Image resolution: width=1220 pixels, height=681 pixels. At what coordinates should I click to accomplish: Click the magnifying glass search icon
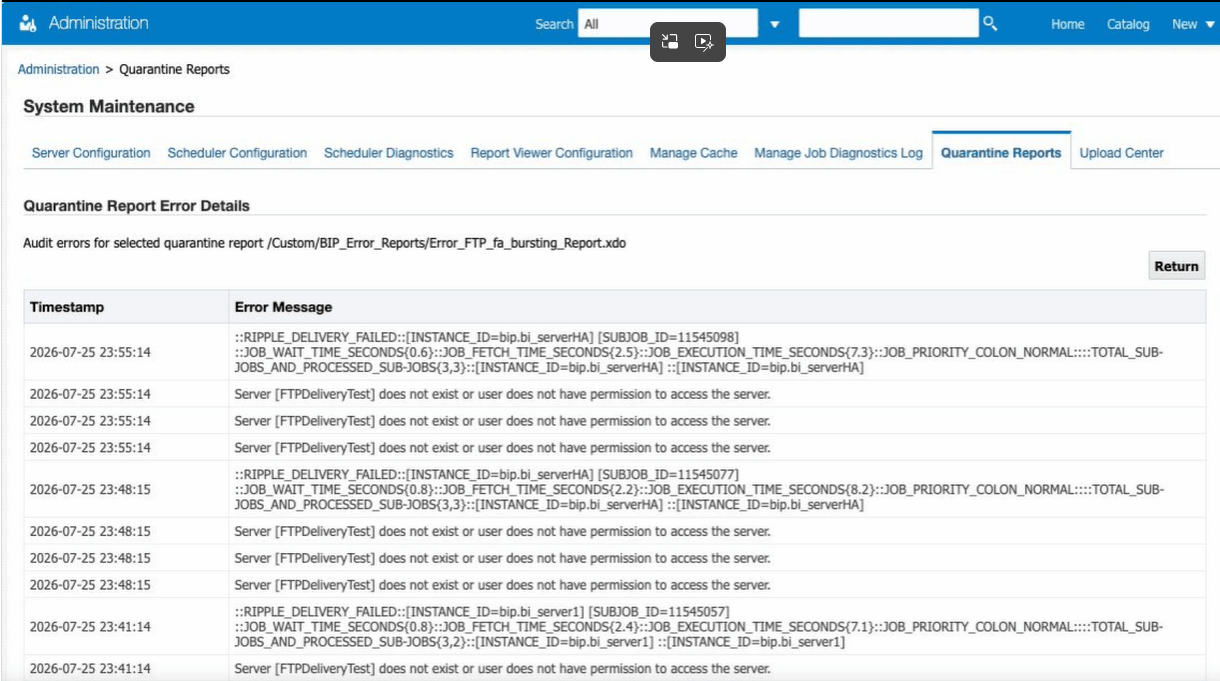(x=990, y=23)
